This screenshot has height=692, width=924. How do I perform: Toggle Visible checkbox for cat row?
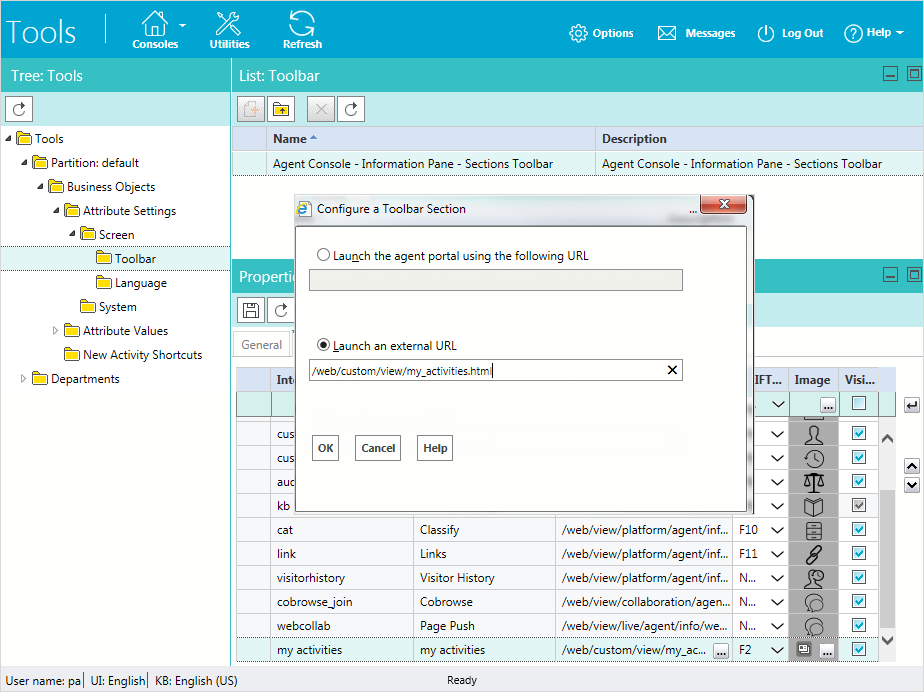coord(859,529)
